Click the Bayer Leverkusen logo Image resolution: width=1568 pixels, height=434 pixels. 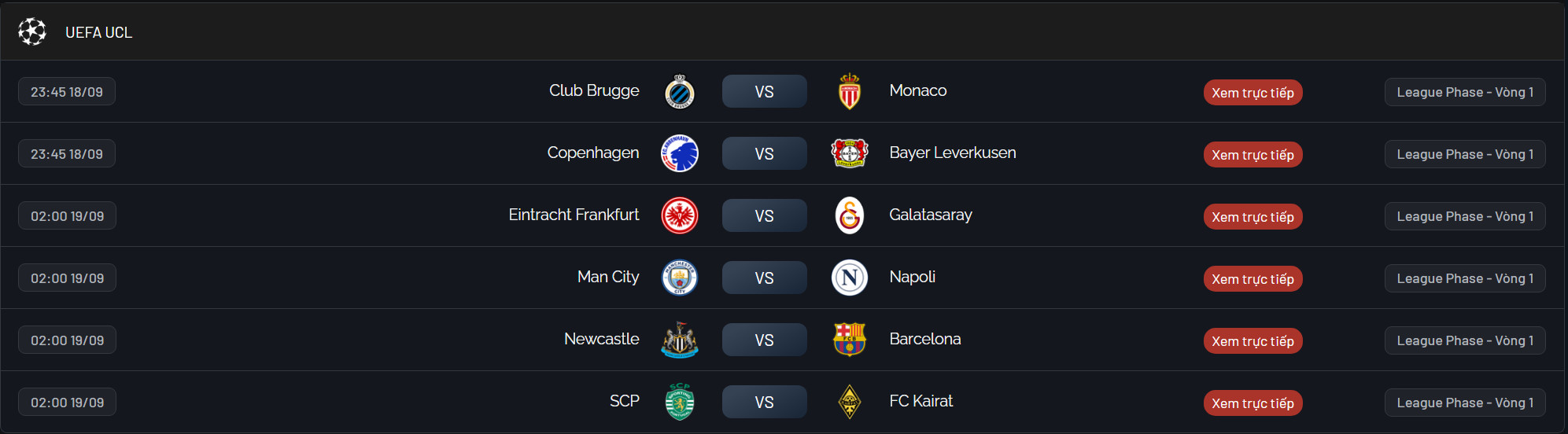(x=850, y=154)
